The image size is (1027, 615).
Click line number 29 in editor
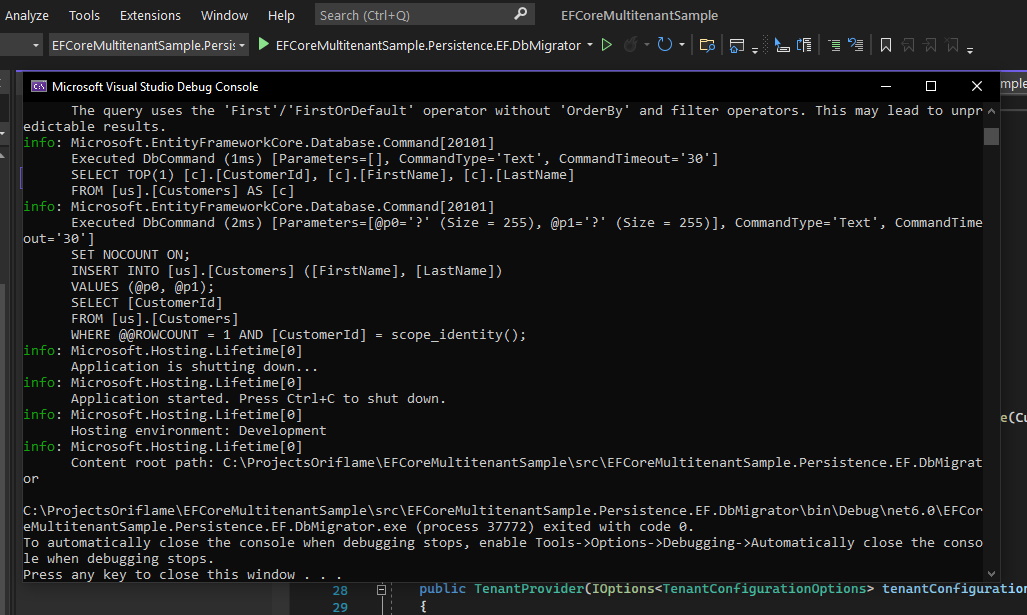click(340, 607)
